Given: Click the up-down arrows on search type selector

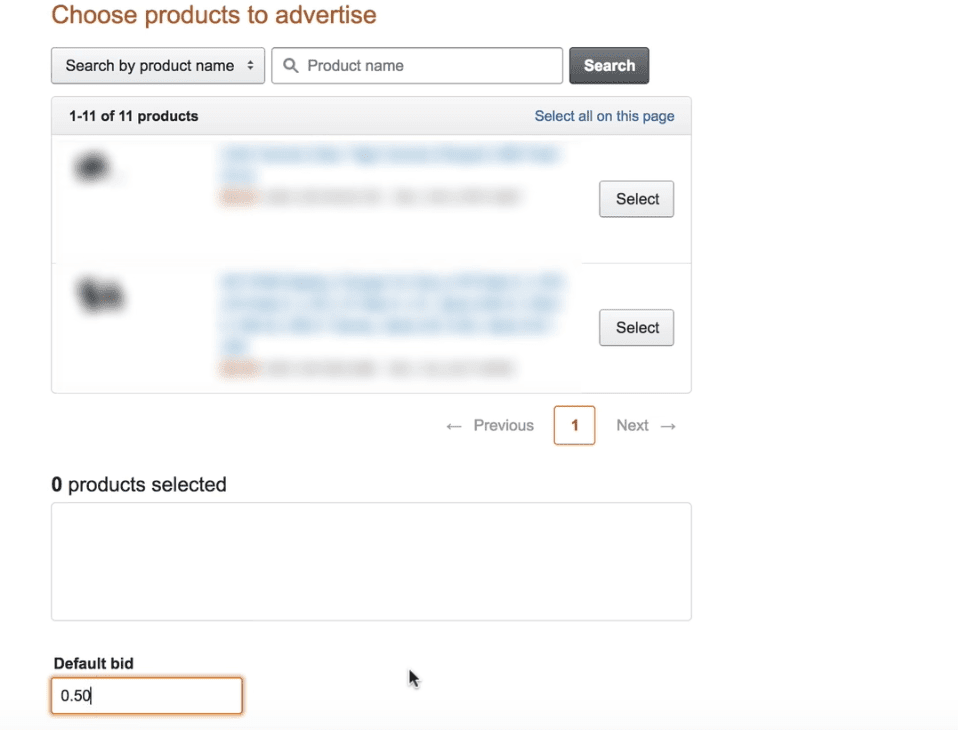Looking at the screenshot, I should pos(252,65).
